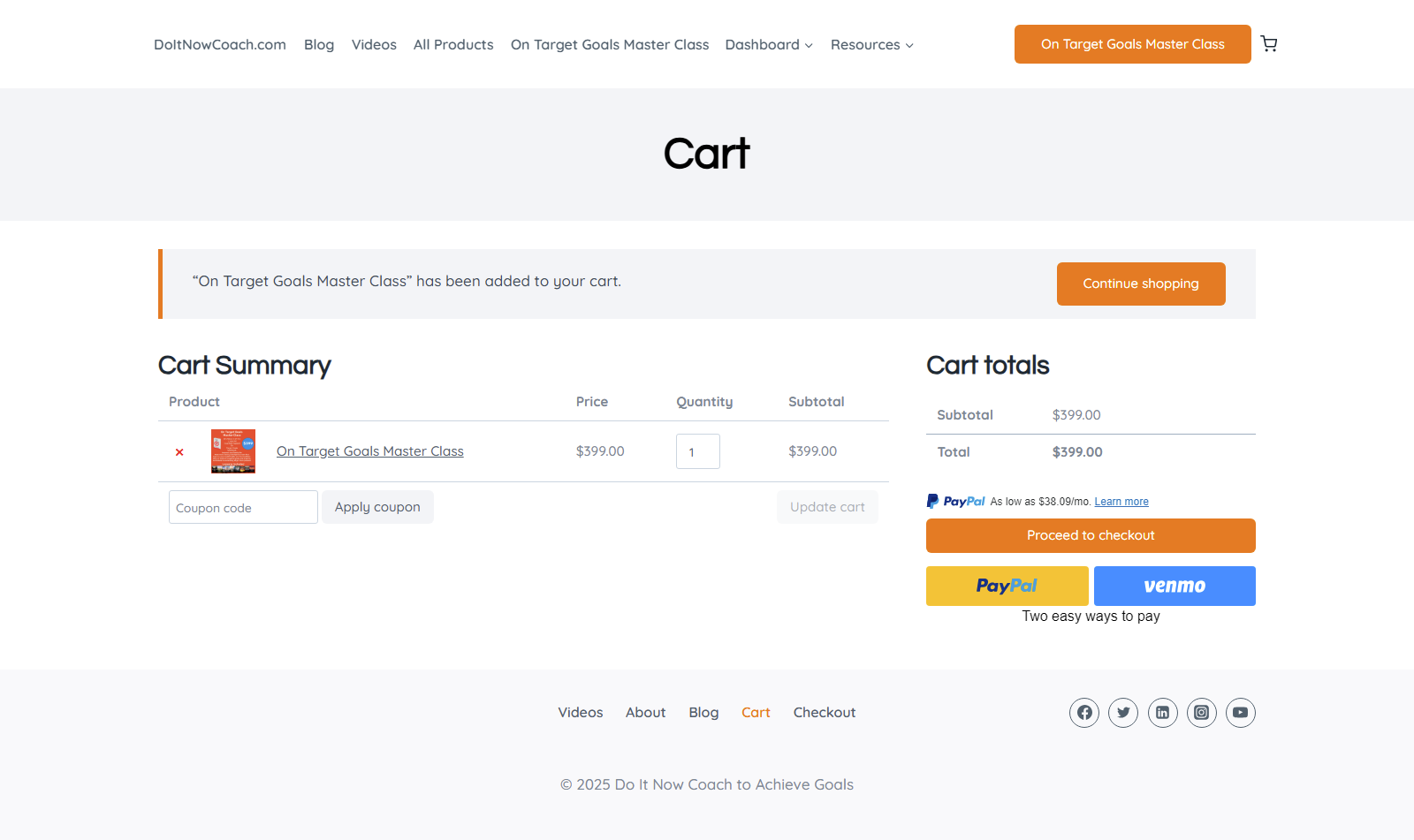Focus the quantity input field
Screen dimensions: 1414x840
click(698, 451)
